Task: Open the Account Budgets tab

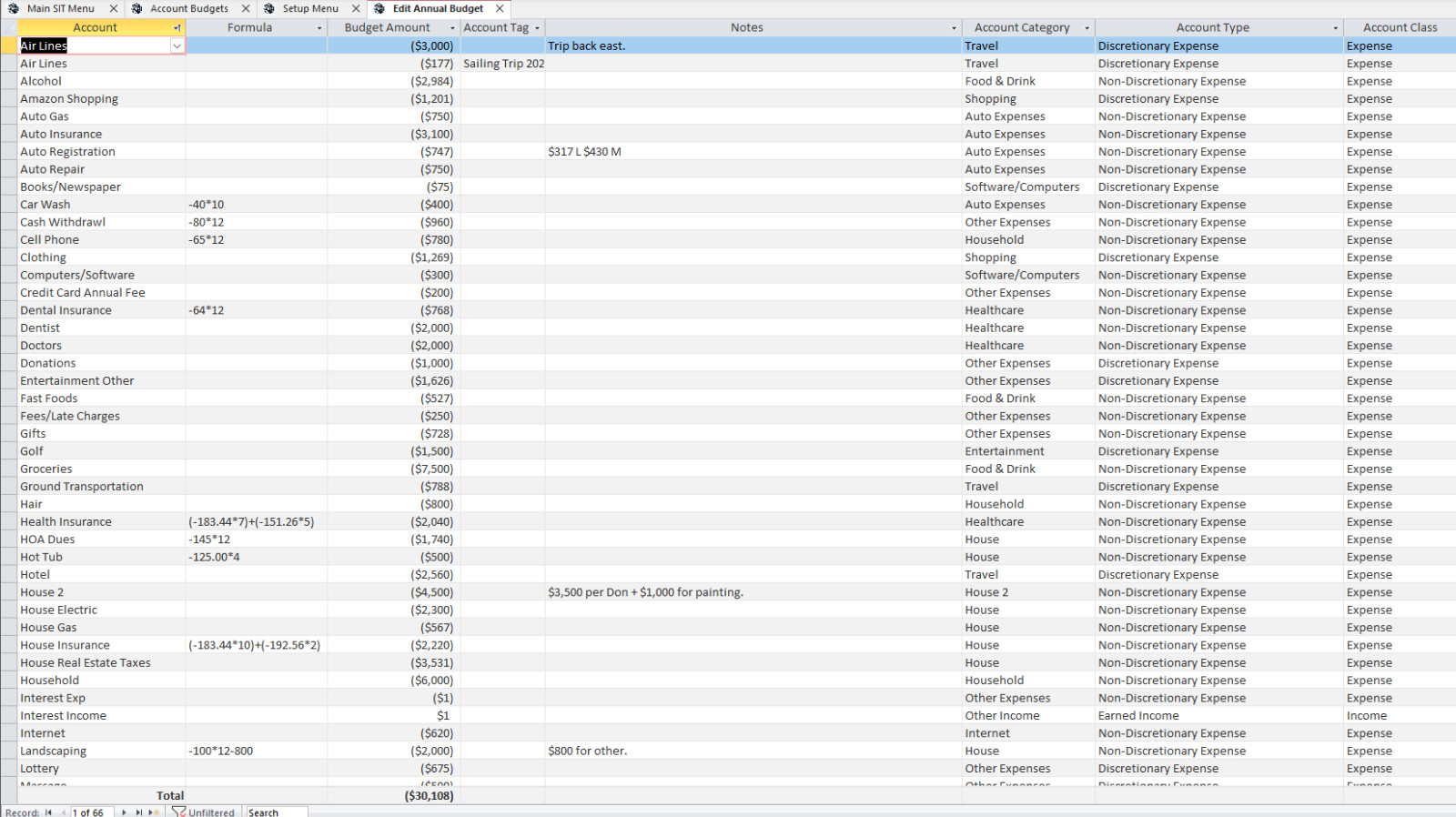Action: 189,8
